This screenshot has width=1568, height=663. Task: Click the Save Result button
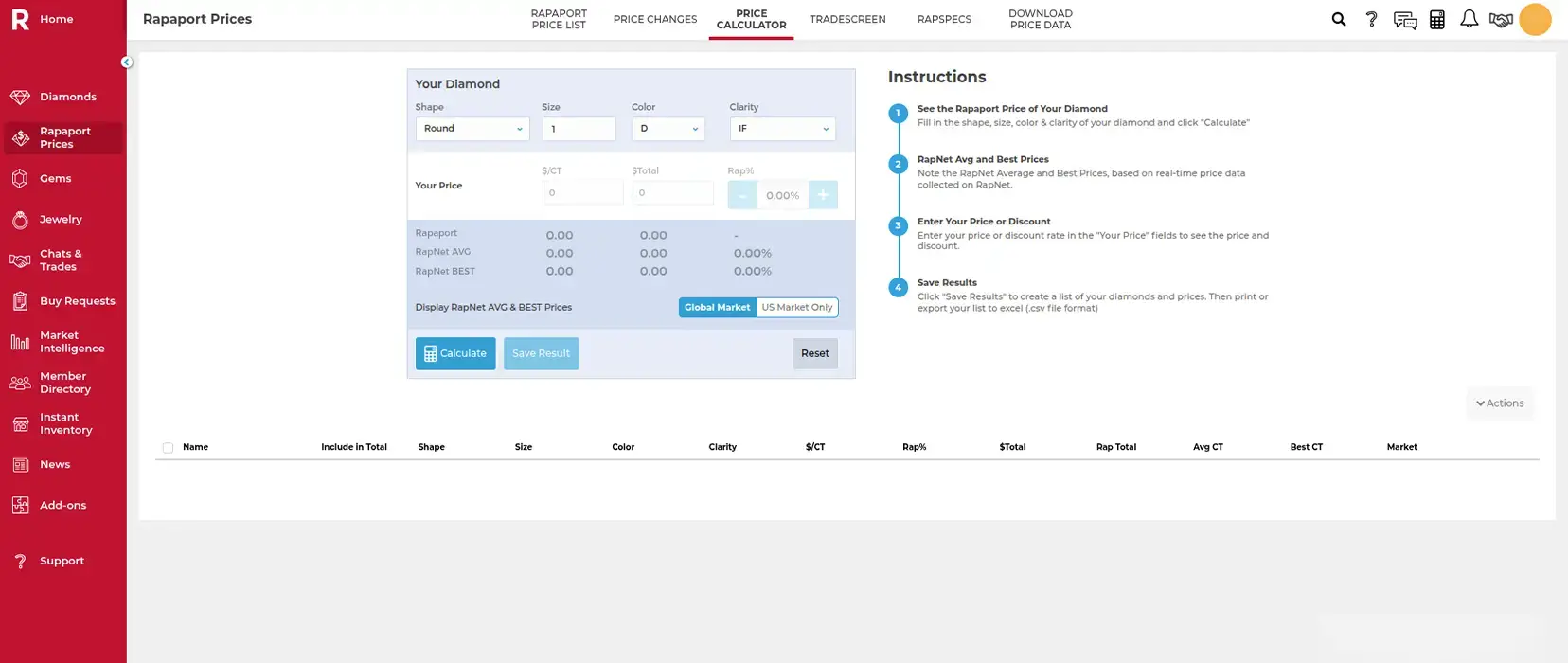click(542, 354)
